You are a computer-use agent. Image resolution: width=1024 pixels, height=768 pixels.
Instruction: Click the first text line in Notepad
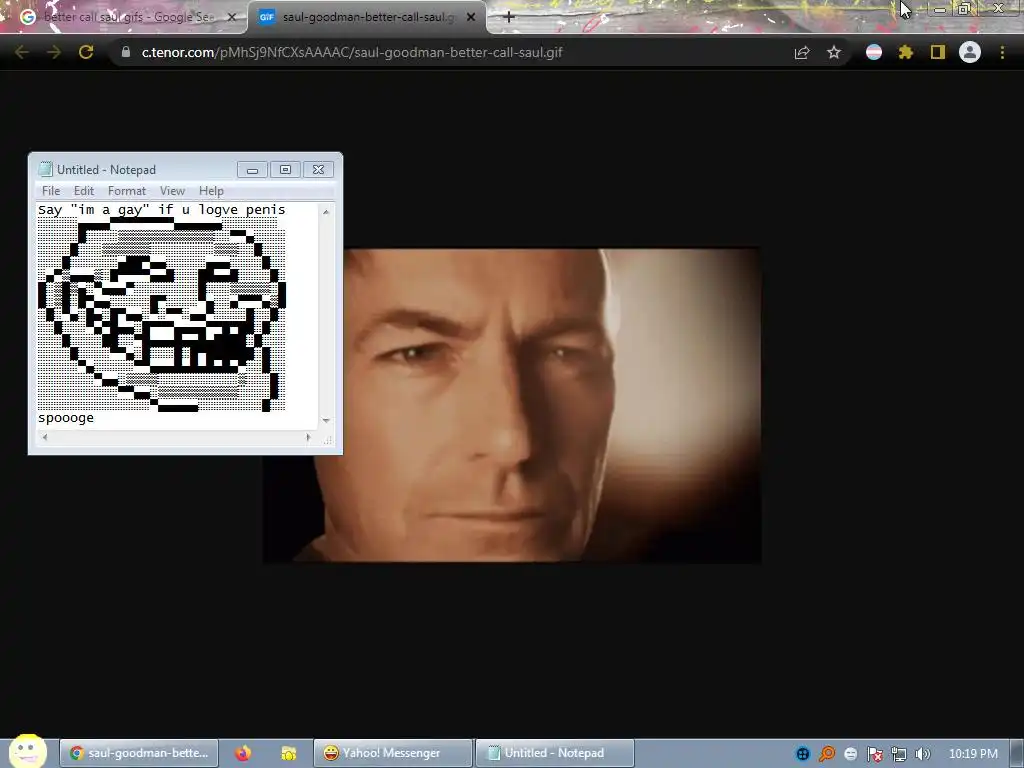[x=162, y=210]
